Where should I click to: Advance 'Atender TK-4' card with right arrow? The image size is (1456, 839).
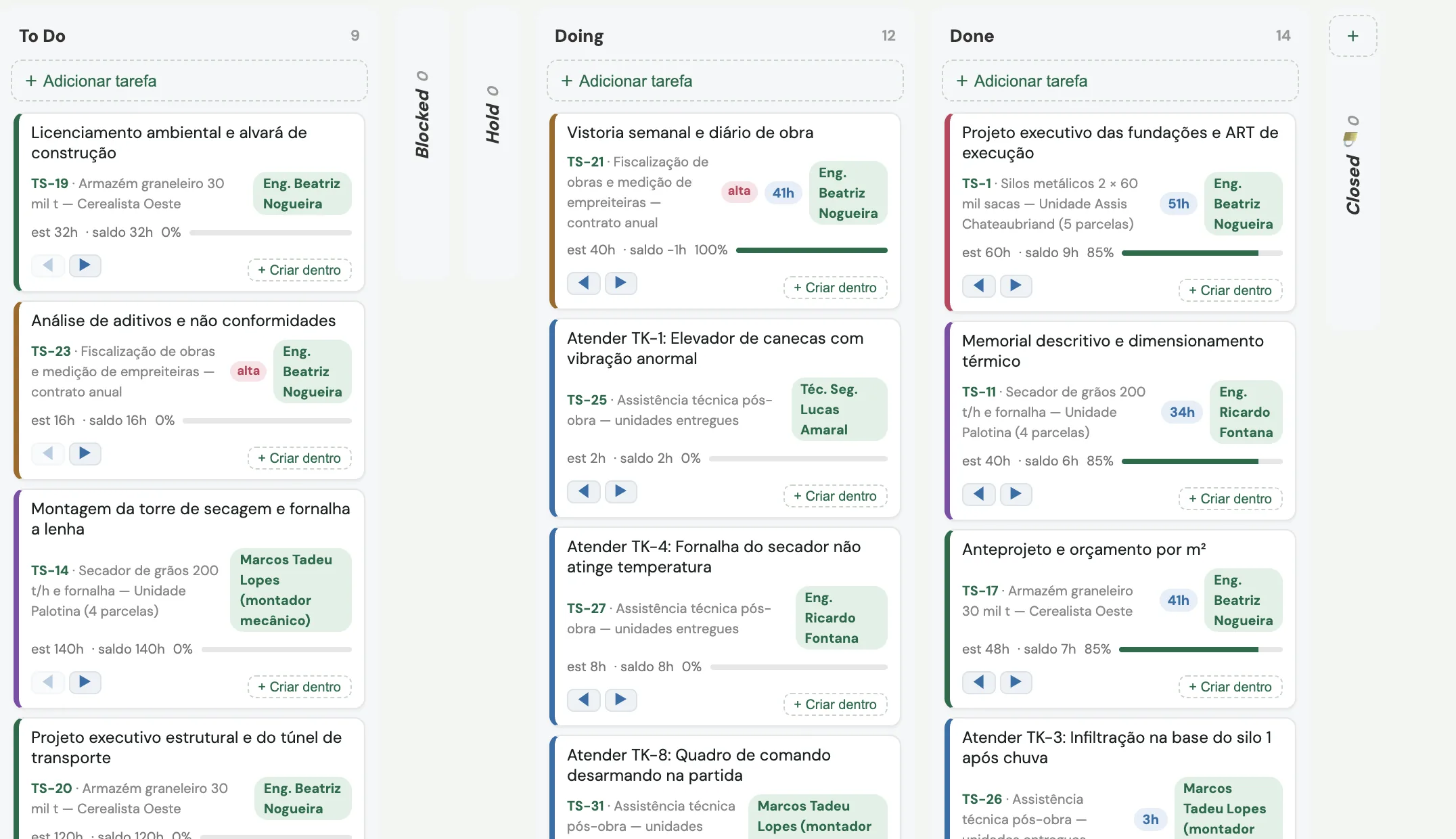620,700
